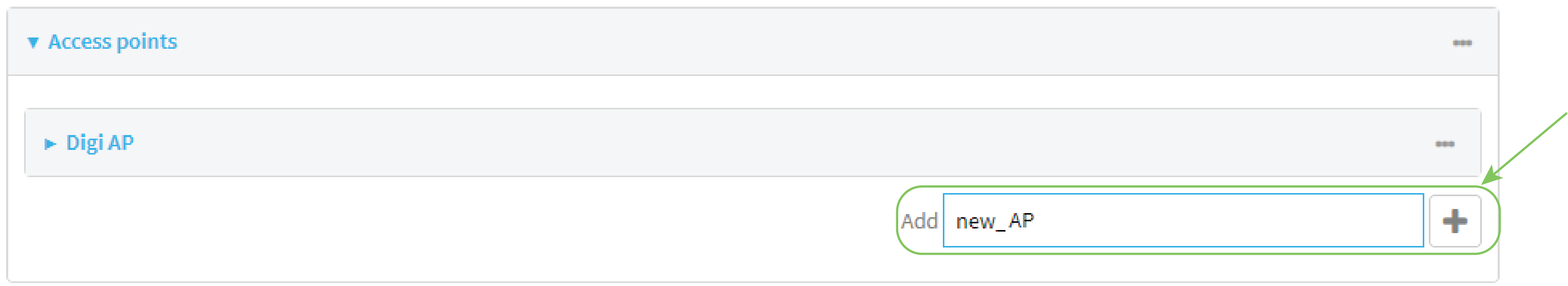Select the word "points" in the section heading
The image size is (1568, 286).
(147, 43)
